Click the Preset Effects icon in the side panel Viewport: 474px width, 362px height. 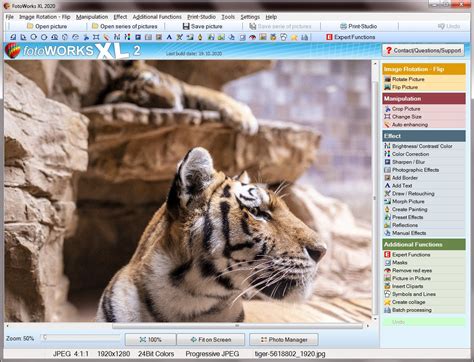(387, 217)
